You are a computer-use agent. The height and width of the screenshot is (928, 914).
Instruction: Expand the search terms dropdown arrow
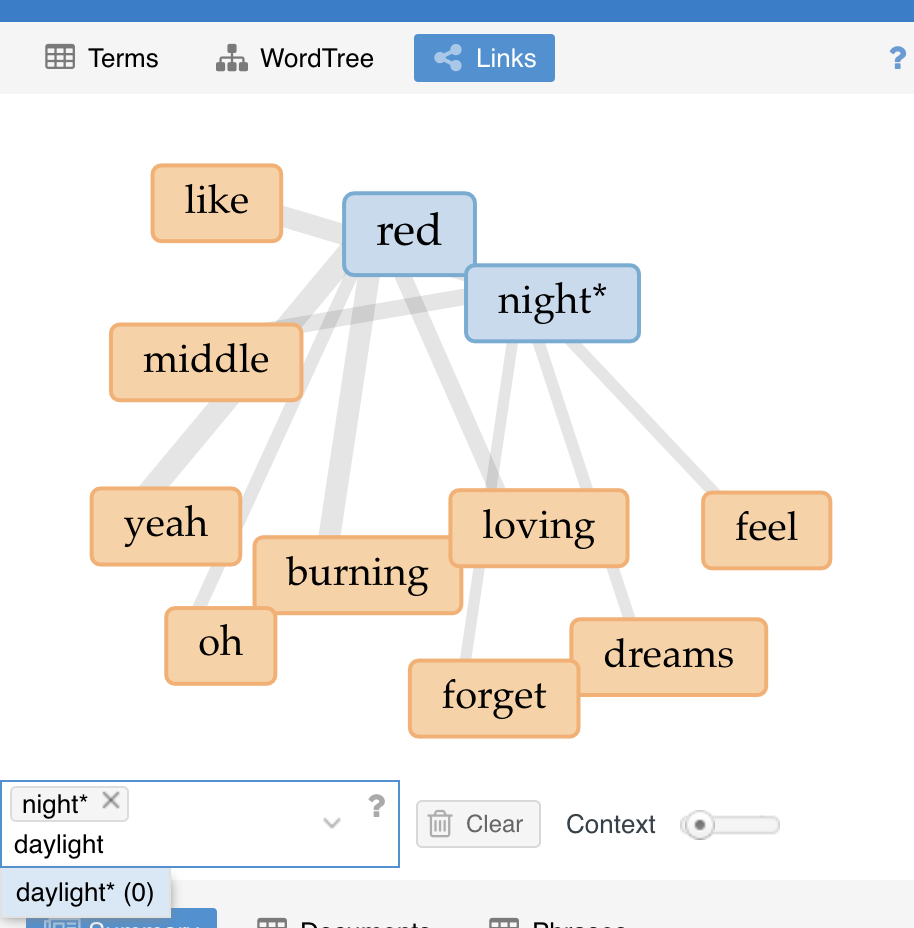pyautogui.click(x=332, y=823)
